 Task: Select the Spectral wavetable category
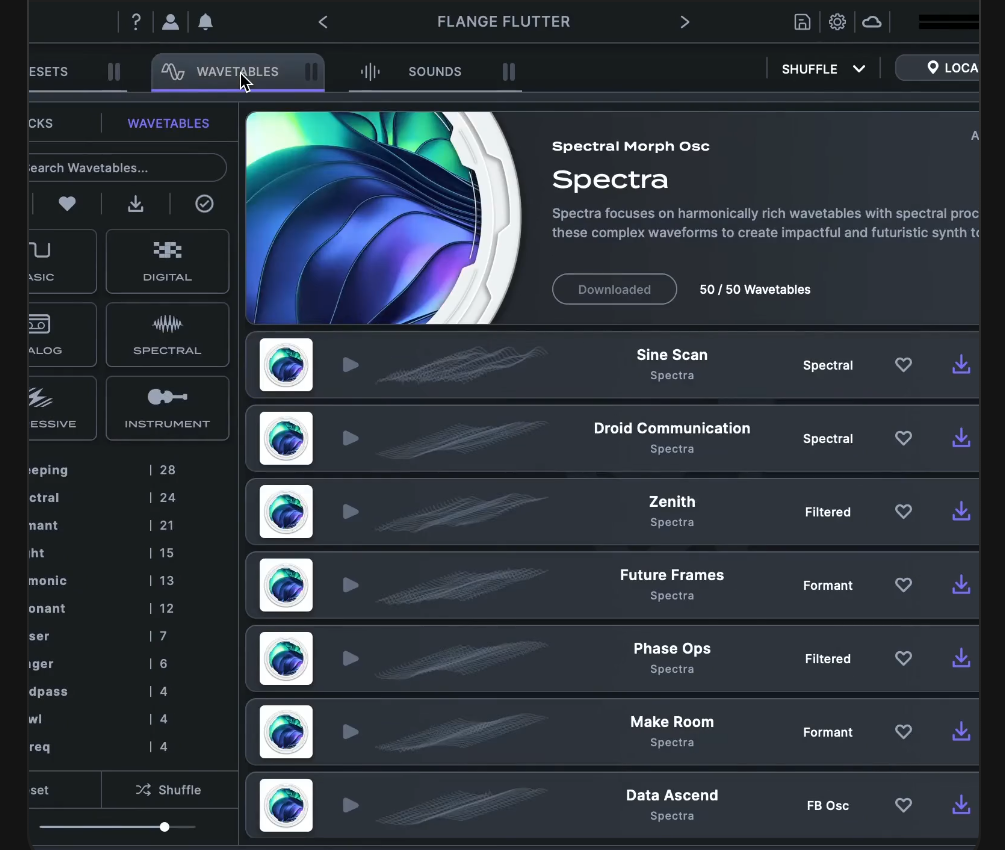(167, 334)
